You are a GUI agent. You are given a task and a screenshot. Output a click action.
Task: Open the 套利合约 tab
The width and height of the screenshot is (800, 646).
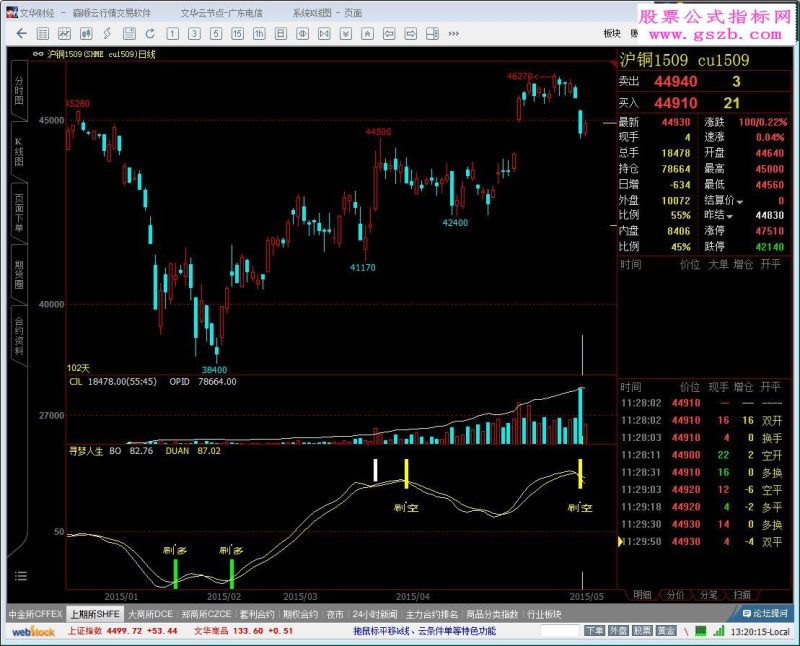pyautogui.click(x=257, y=614)
